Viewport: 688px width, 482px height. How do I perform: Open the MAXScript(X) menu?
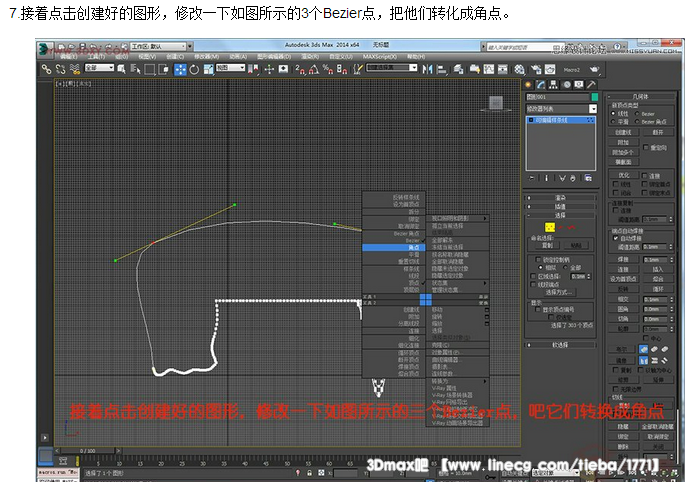(x=380, y=57)
